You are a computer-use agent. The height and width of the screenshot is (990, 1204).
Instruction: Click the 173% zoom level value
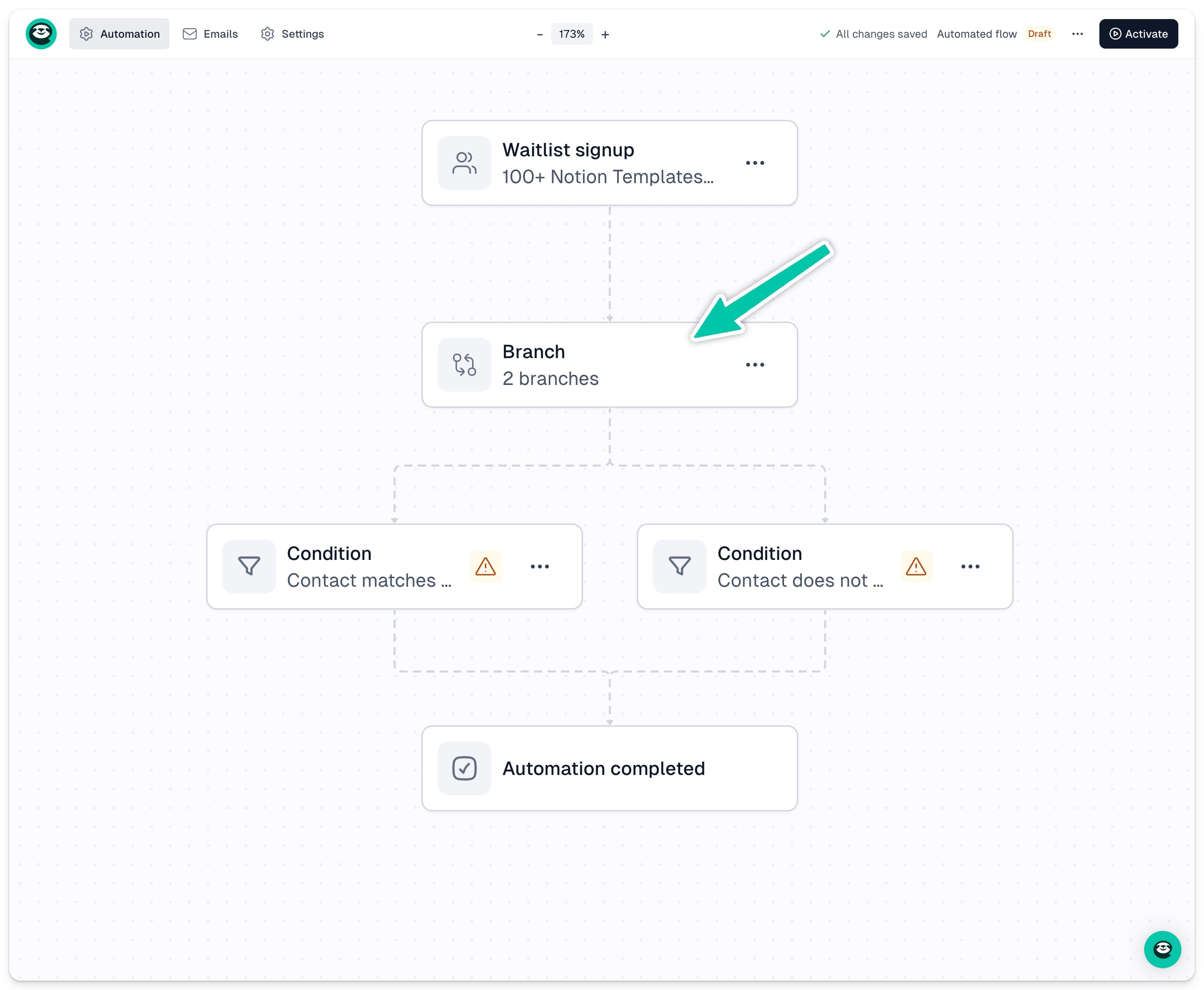tap(572, 34)
